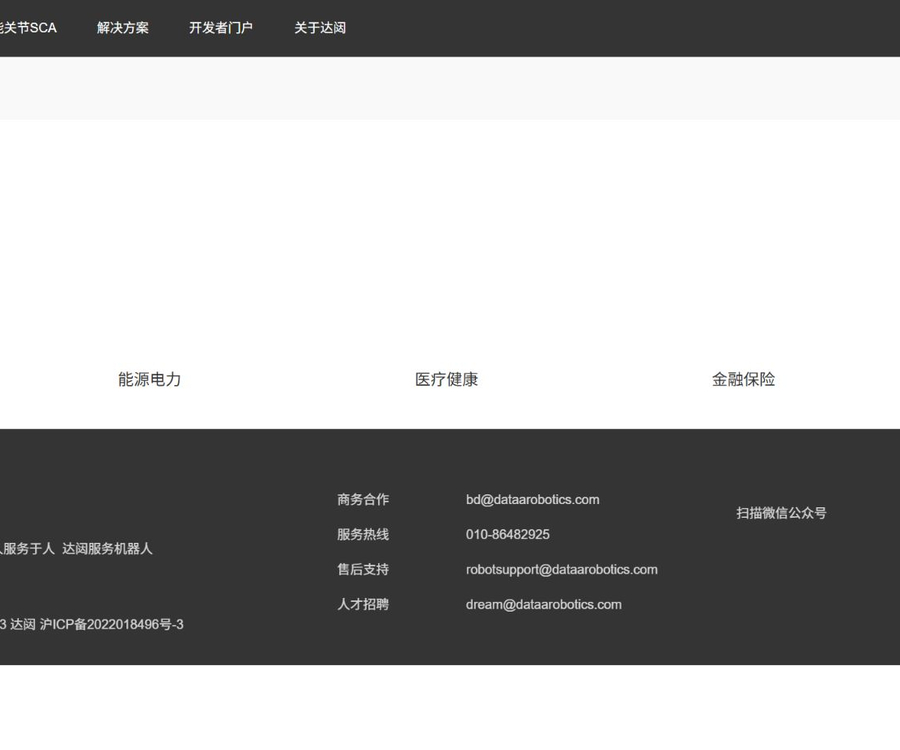
Task: Click the 服务热线 label
Action: point(363,535)
